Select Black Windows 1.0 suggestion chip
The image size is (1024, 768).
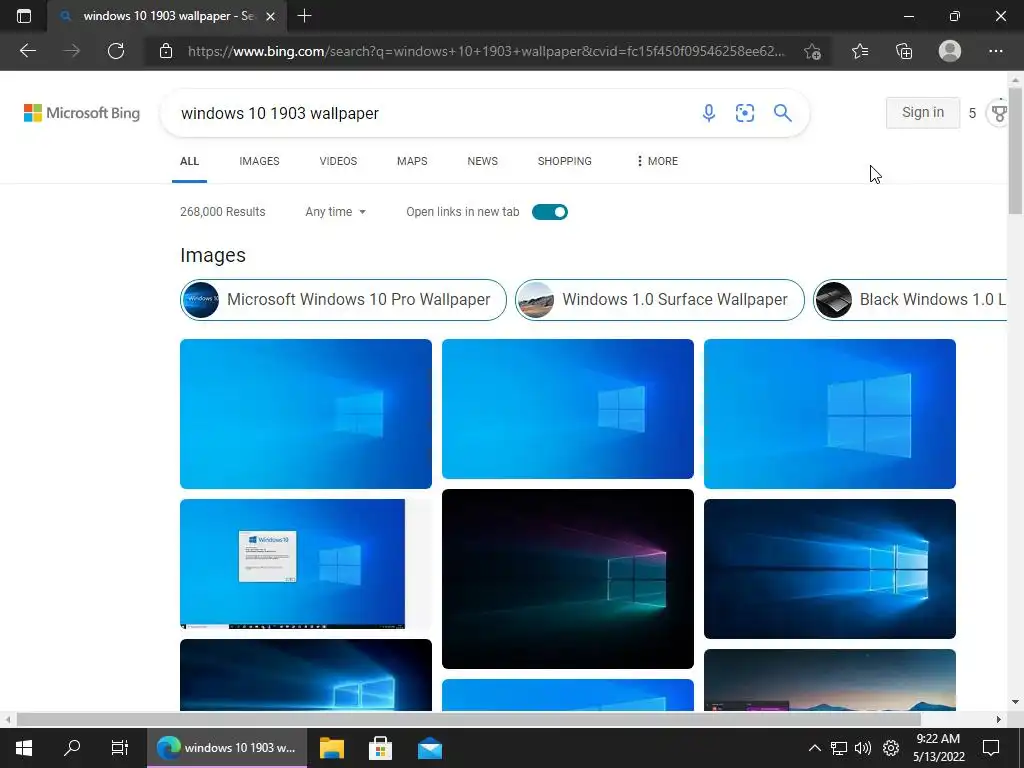click(910, 300)
